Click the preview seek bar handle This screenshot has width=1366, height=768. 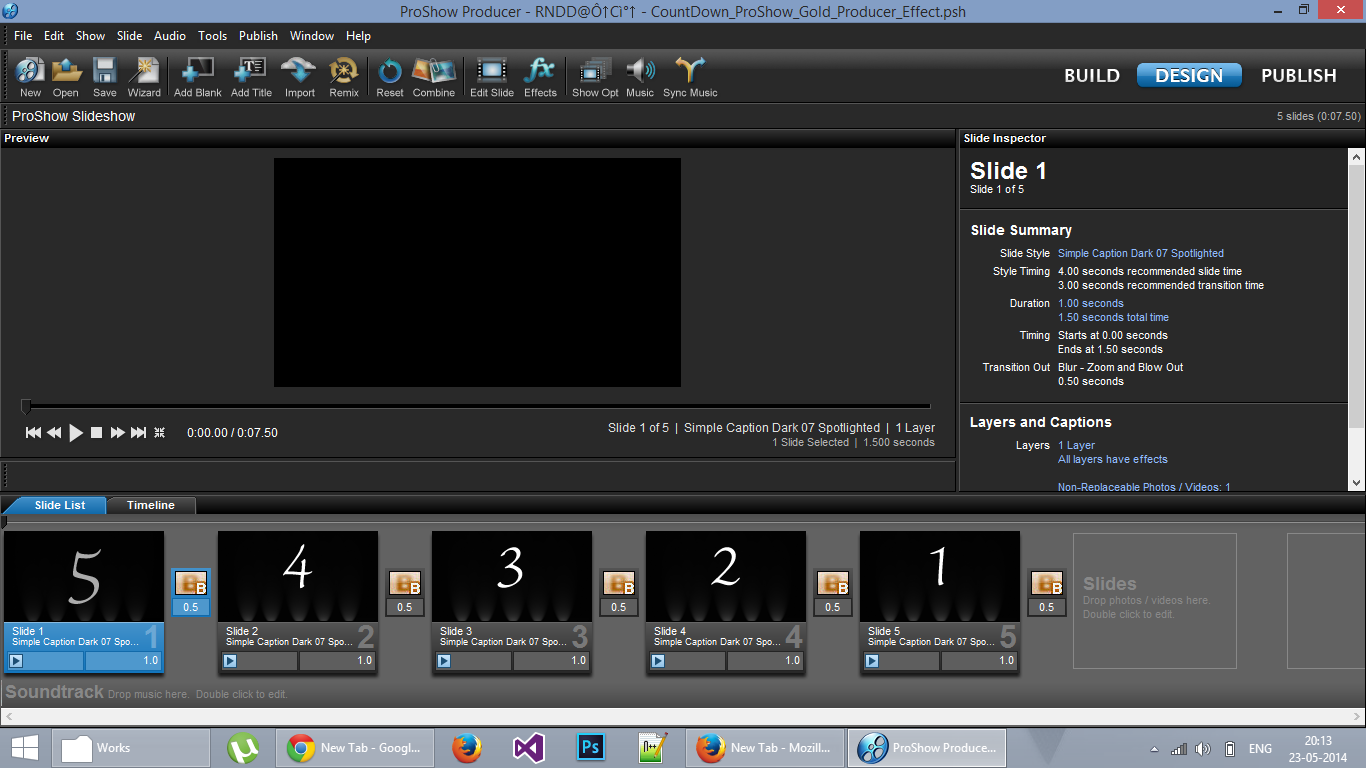(x=26, y=406)
